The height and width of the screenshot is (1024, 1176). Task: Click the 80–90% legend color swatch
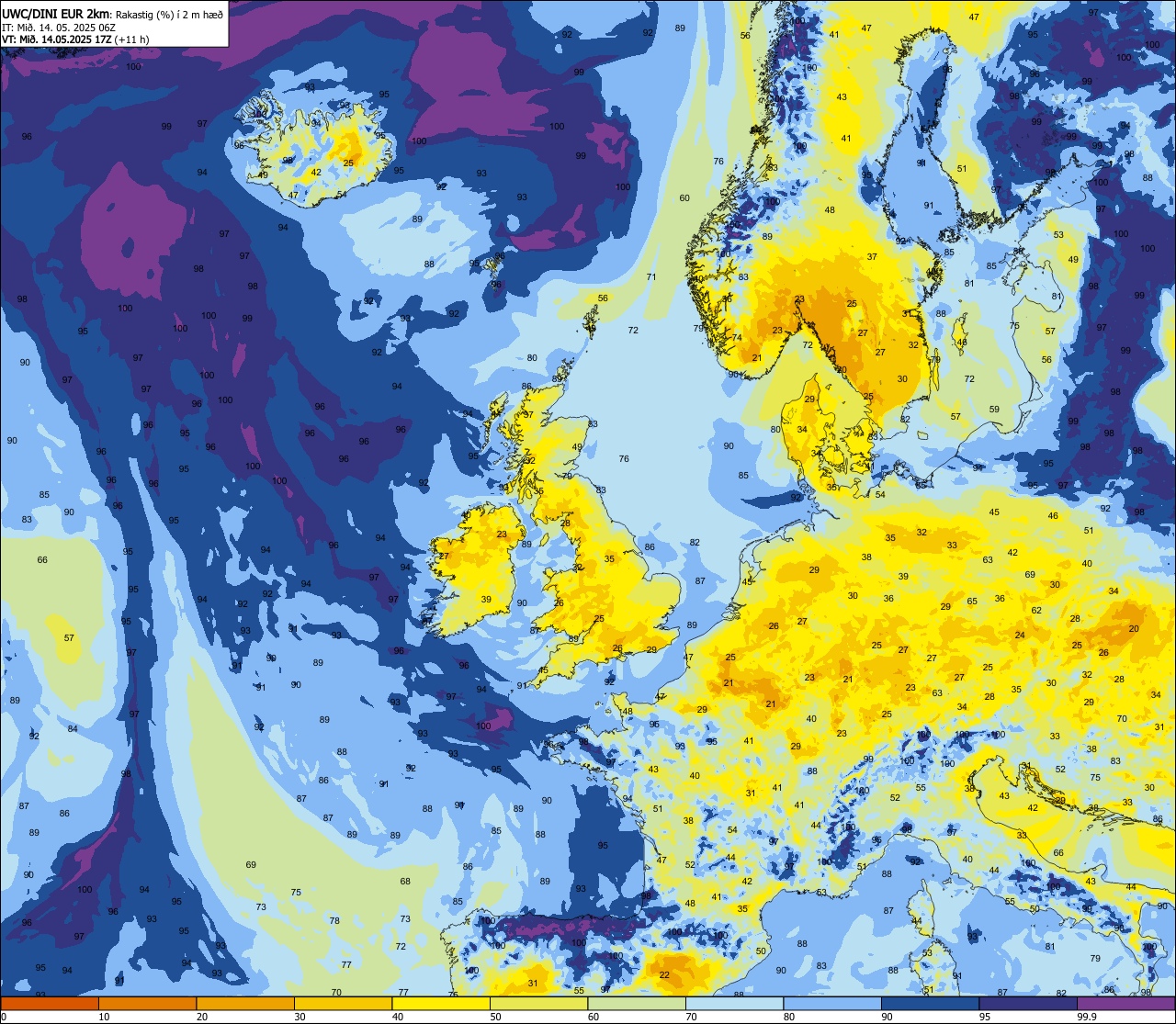(x=832, y=1004)
